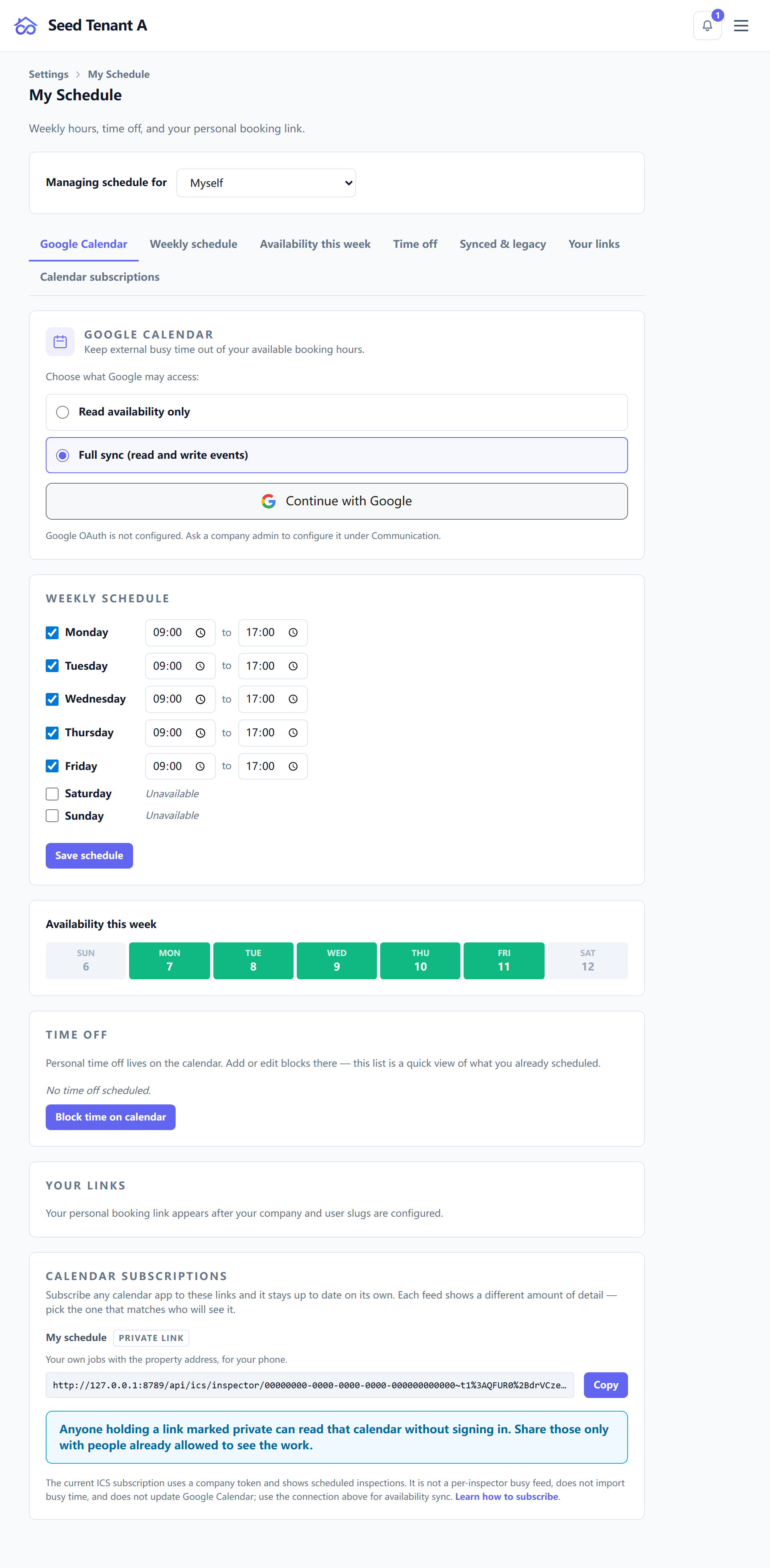The image size is (770, 1568).
Task: Open clock picker for Thursday start time
Action: click(200, 733)
